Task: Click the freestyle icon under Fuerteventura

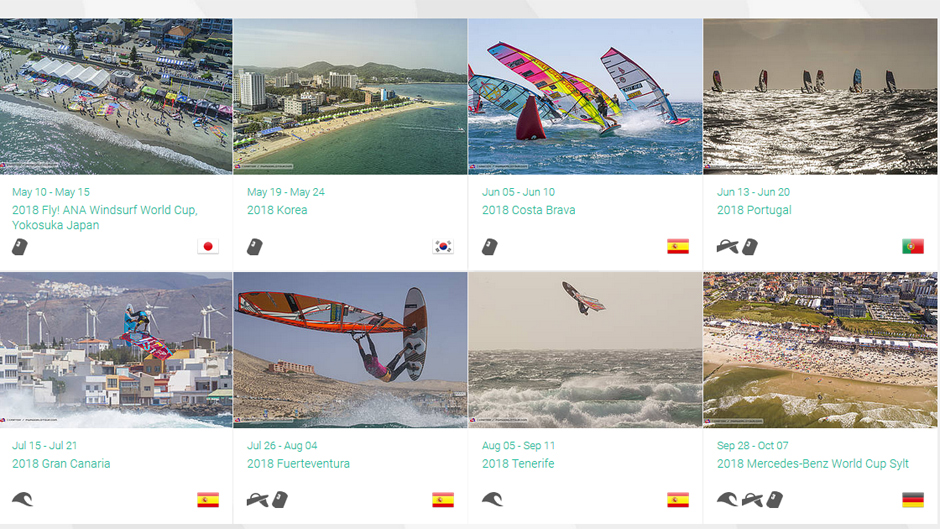Action: [258, 500]
